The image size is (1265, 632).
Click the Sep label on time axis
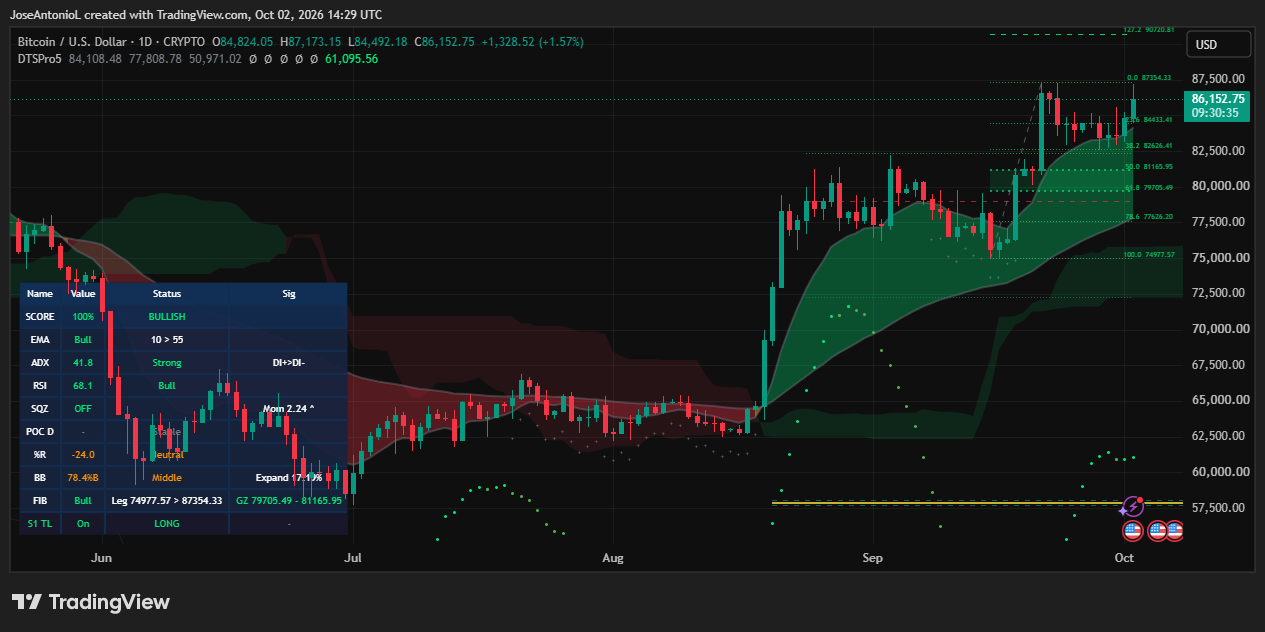coord(874,558)
